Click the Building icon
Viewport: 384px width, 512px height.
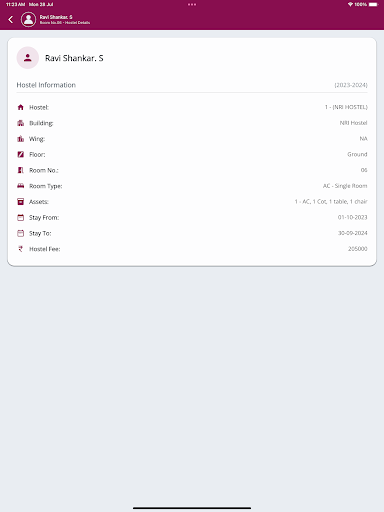pos(21,123)
